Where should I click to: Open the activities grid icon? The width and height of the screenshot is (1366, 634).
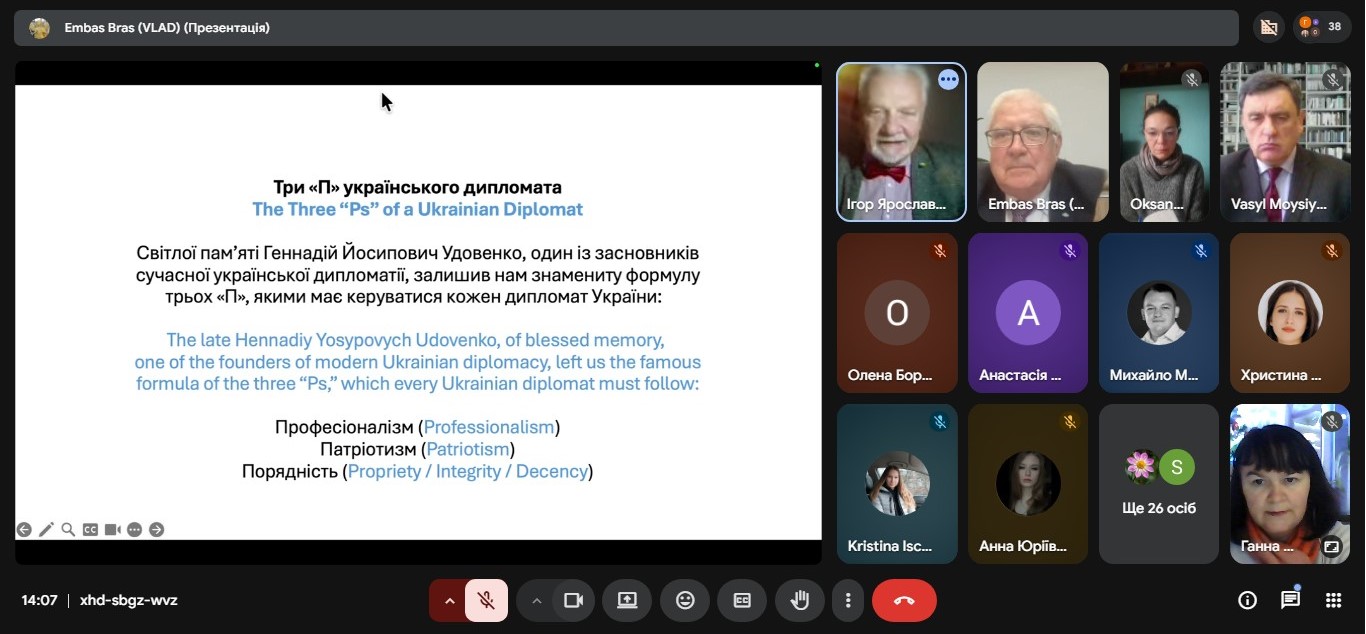(x=1333, y=600)
